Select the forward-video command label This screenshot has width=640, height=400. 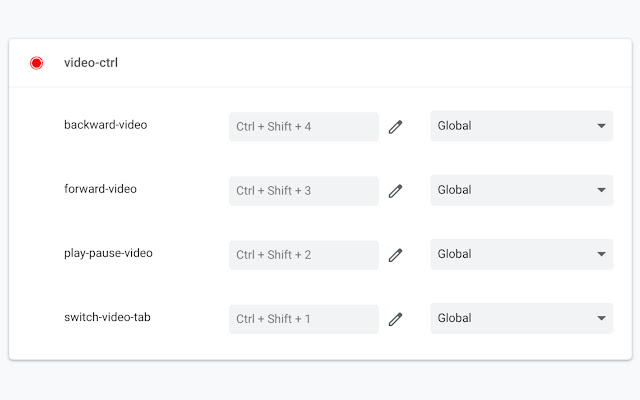(x=100, y=188)
